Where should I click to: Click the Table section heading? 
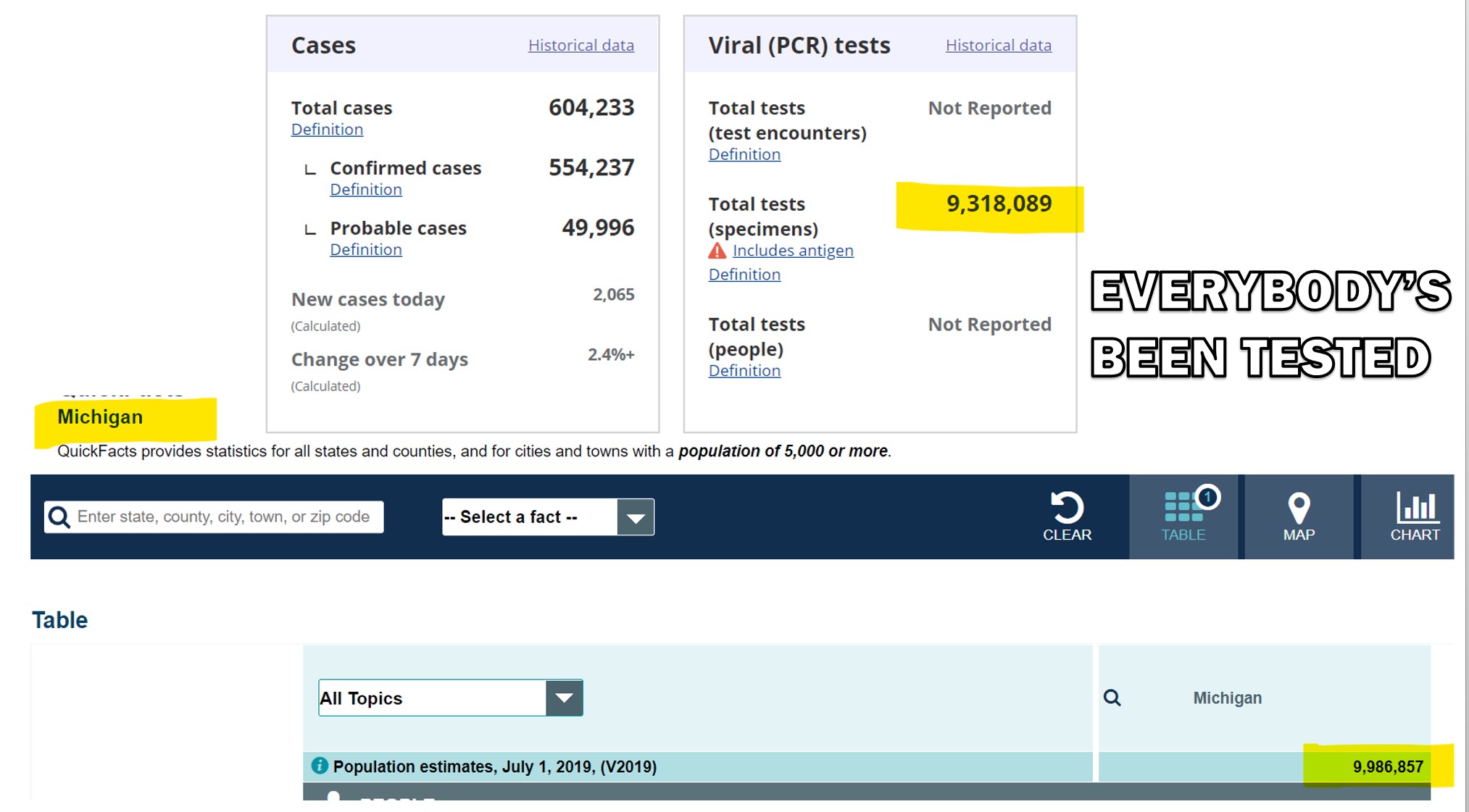59,620
